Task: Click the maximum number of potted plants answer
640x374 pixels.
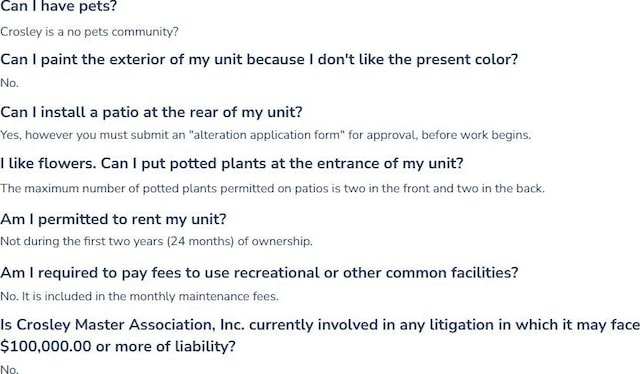Action: [272, 189]
